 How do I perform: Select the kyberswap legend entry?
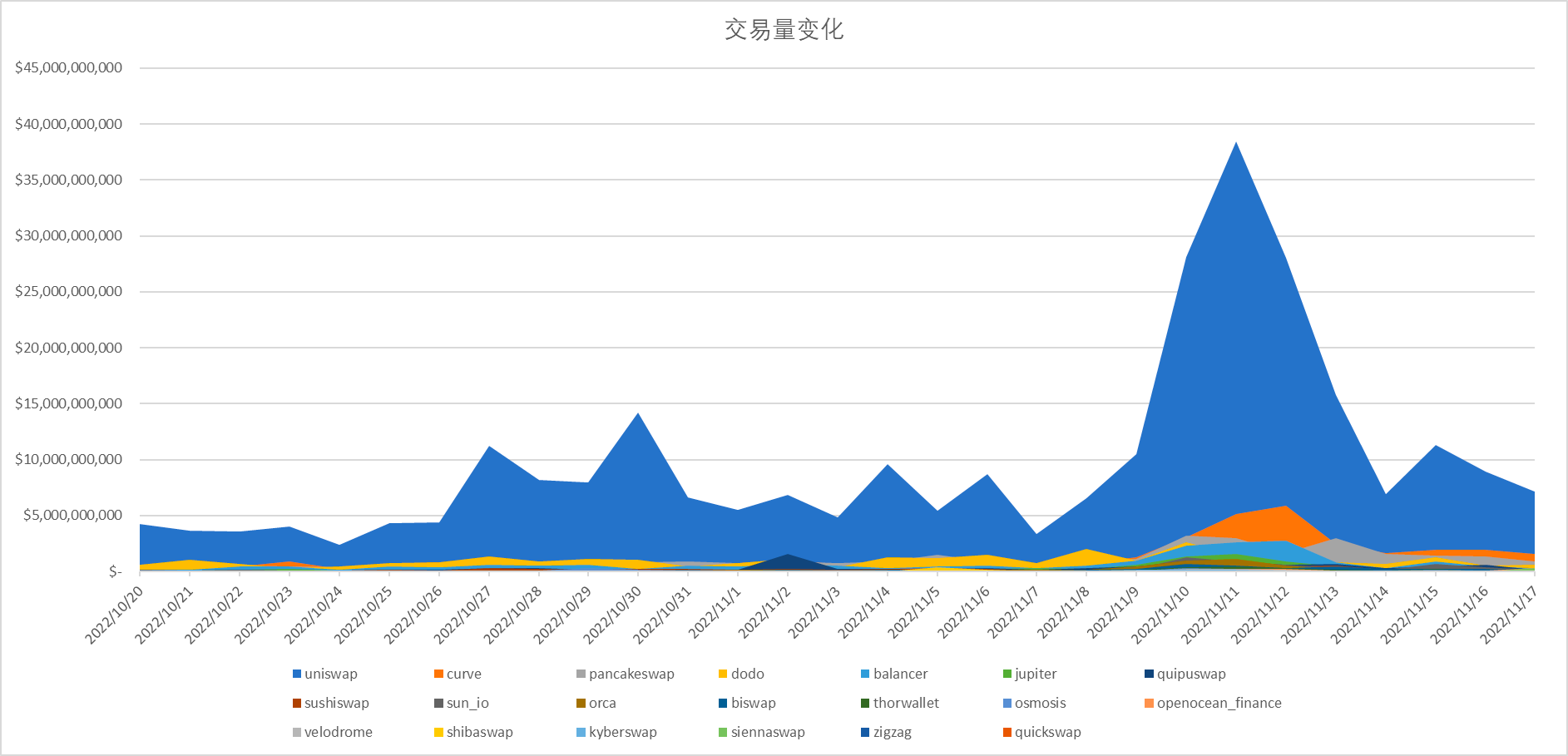coord(616,732)
